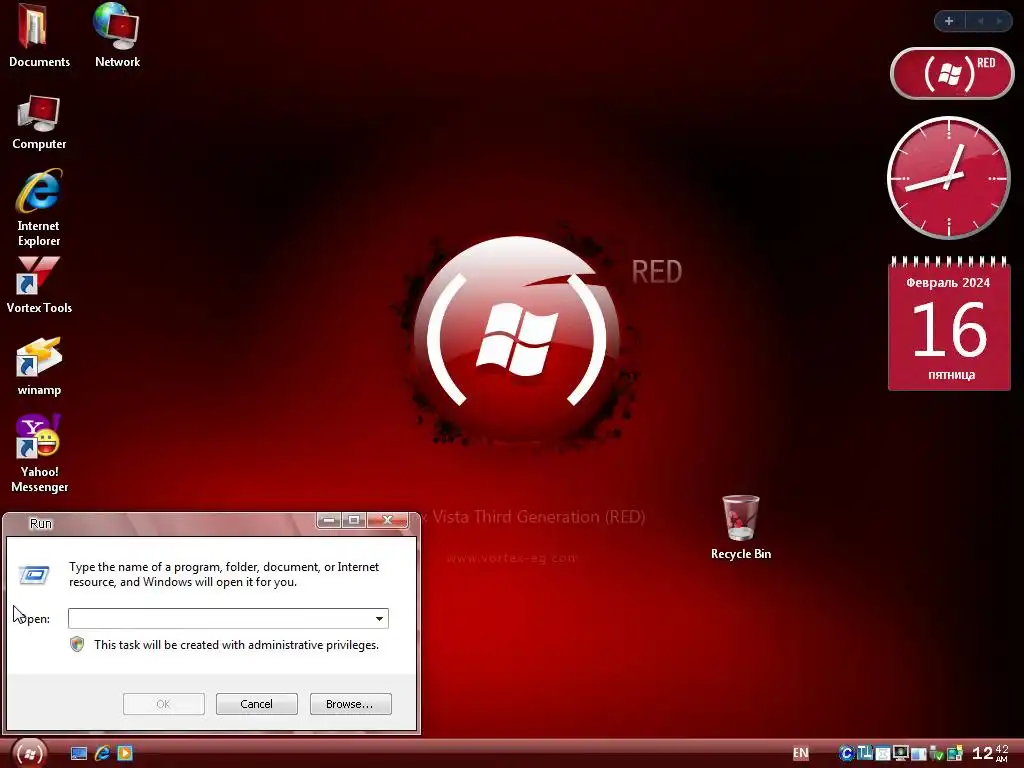Screen dimensions: 1024x768
Task: Click the monitor tray icon
Action: pyautogui.click(x=901, y=753)
